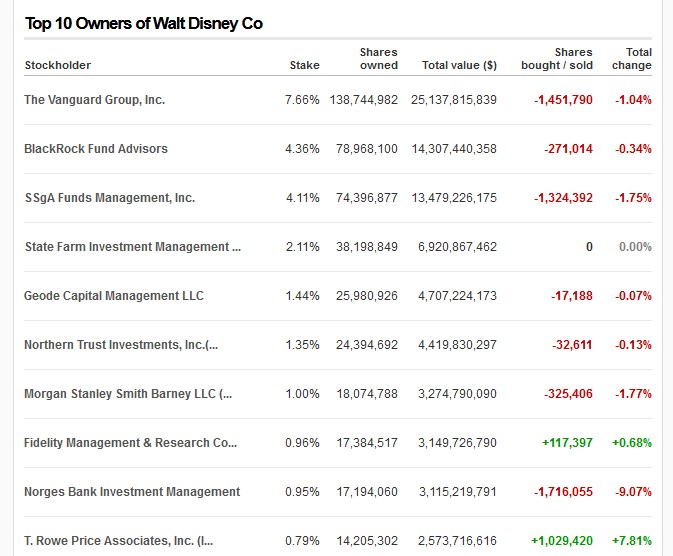Select shares sold -1,451,790
The image size is (673, 556).
(563, 100)
